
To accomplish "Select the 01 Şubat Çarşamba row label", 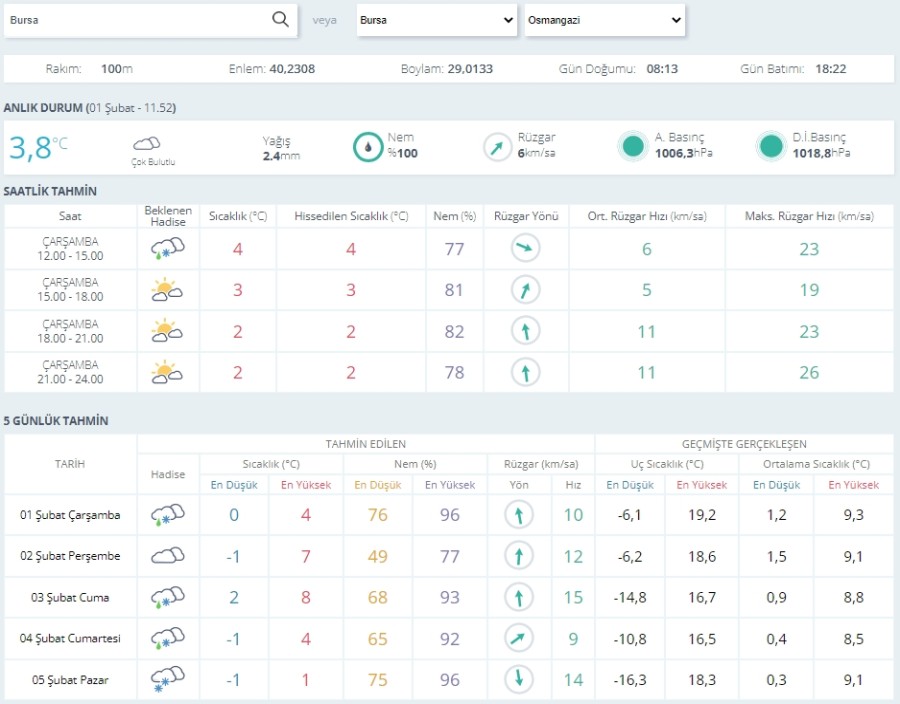I will pos(70,515).
